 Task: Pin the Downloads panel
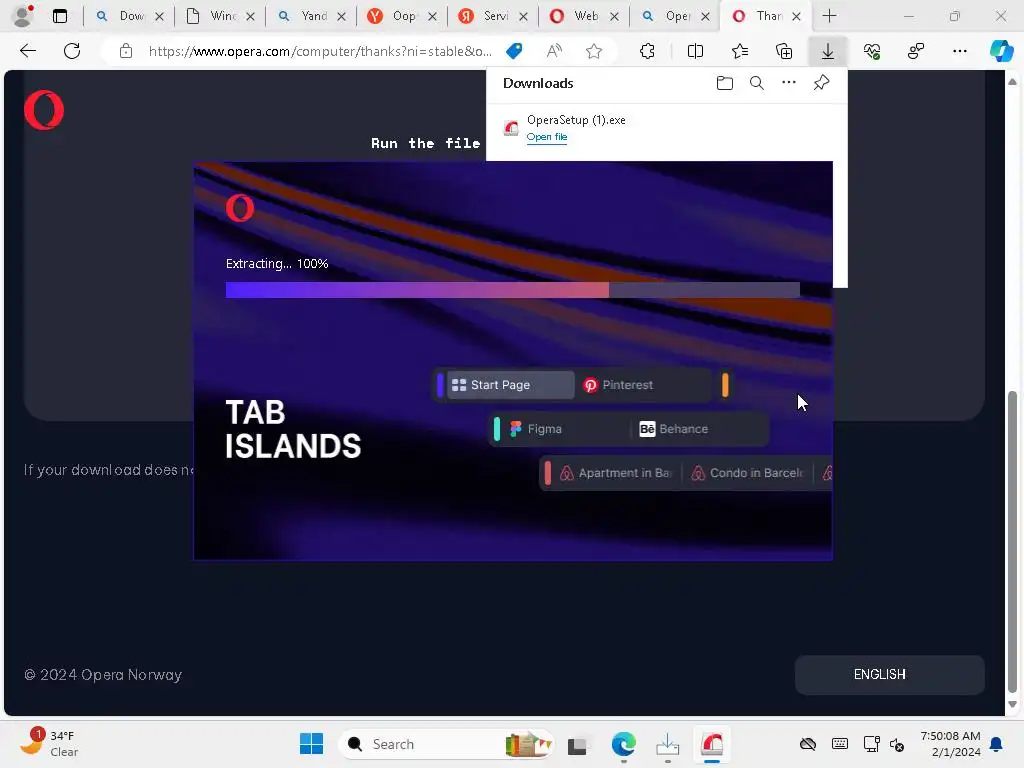coord(821,83)
